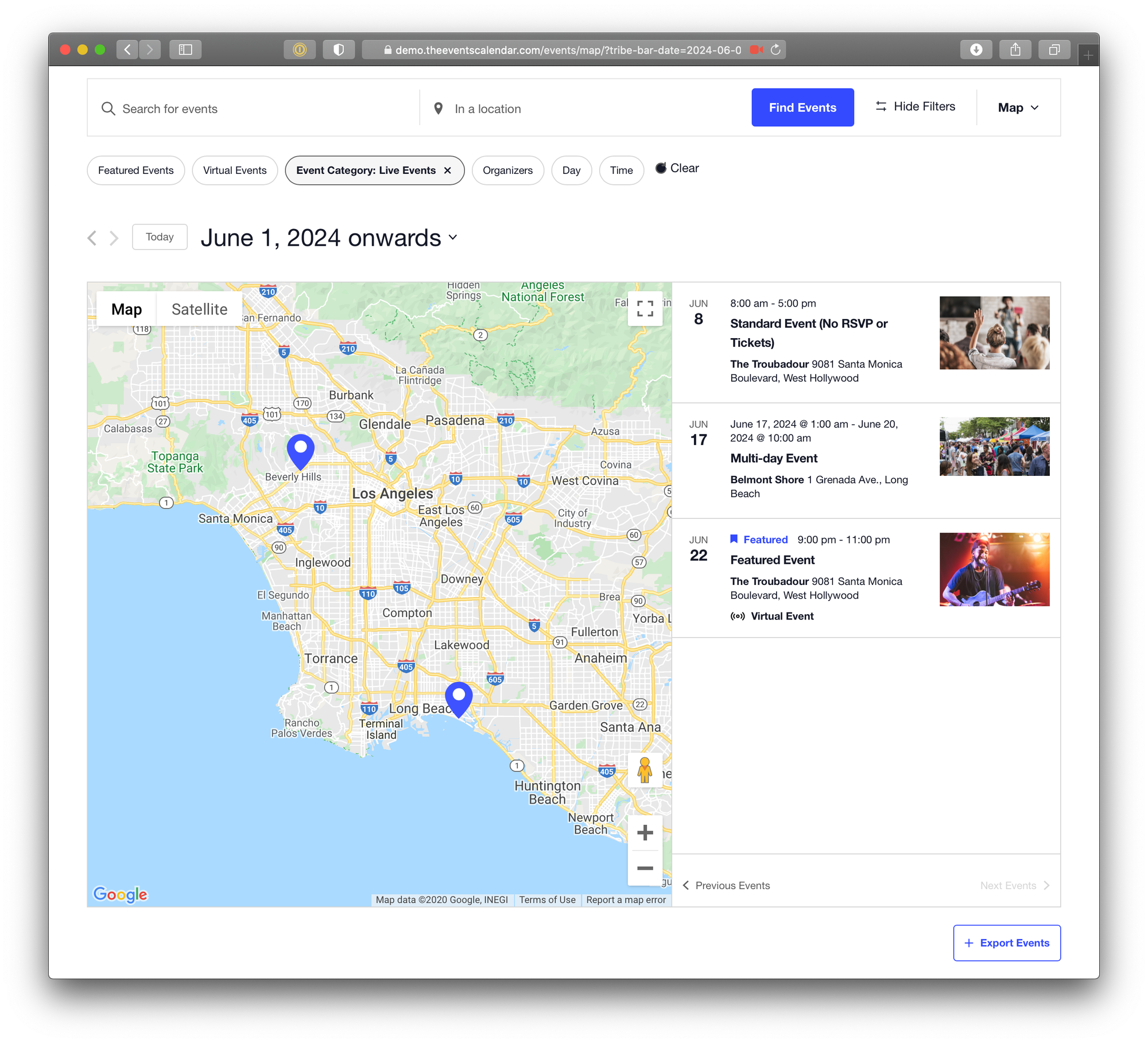Zoom out the map with minus button
Screen dimensions: 1148x1043
click(x=645, y=868)
